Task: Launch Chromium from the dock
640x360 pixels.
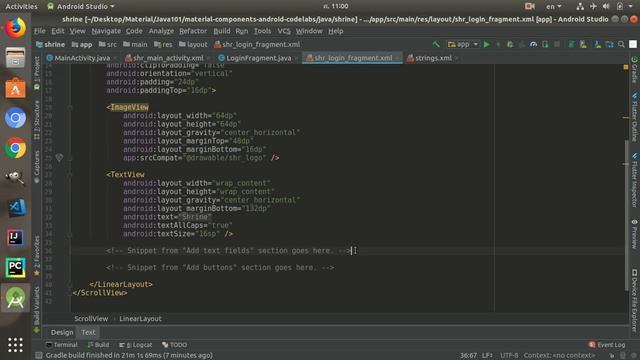Action: pyautogui.click(x=16, y=118)
